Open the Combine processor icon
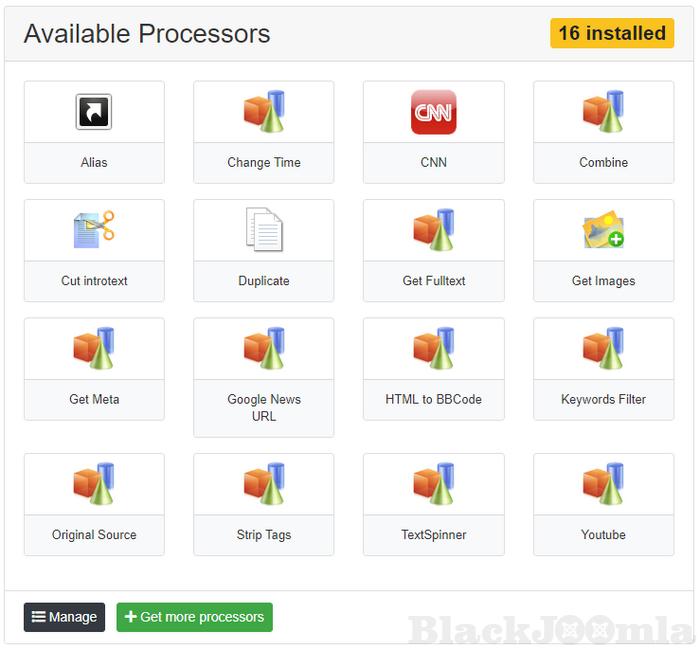The height and width of the screenshot is (650, 700). tap(603, 112)
